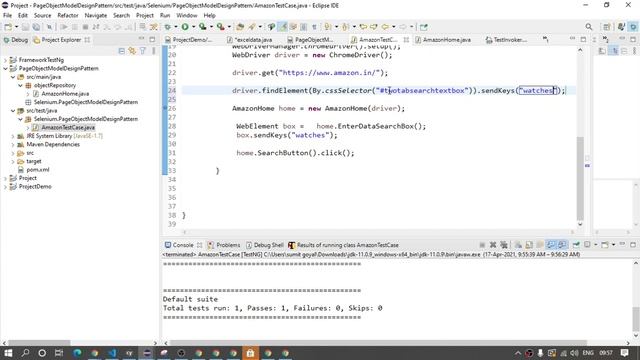Image resolution: width=640 pixels, height=360 pixels.
Task: Click Remove All Terminated Launches icon
Action: pyautogui.click(x=504, y=245)
